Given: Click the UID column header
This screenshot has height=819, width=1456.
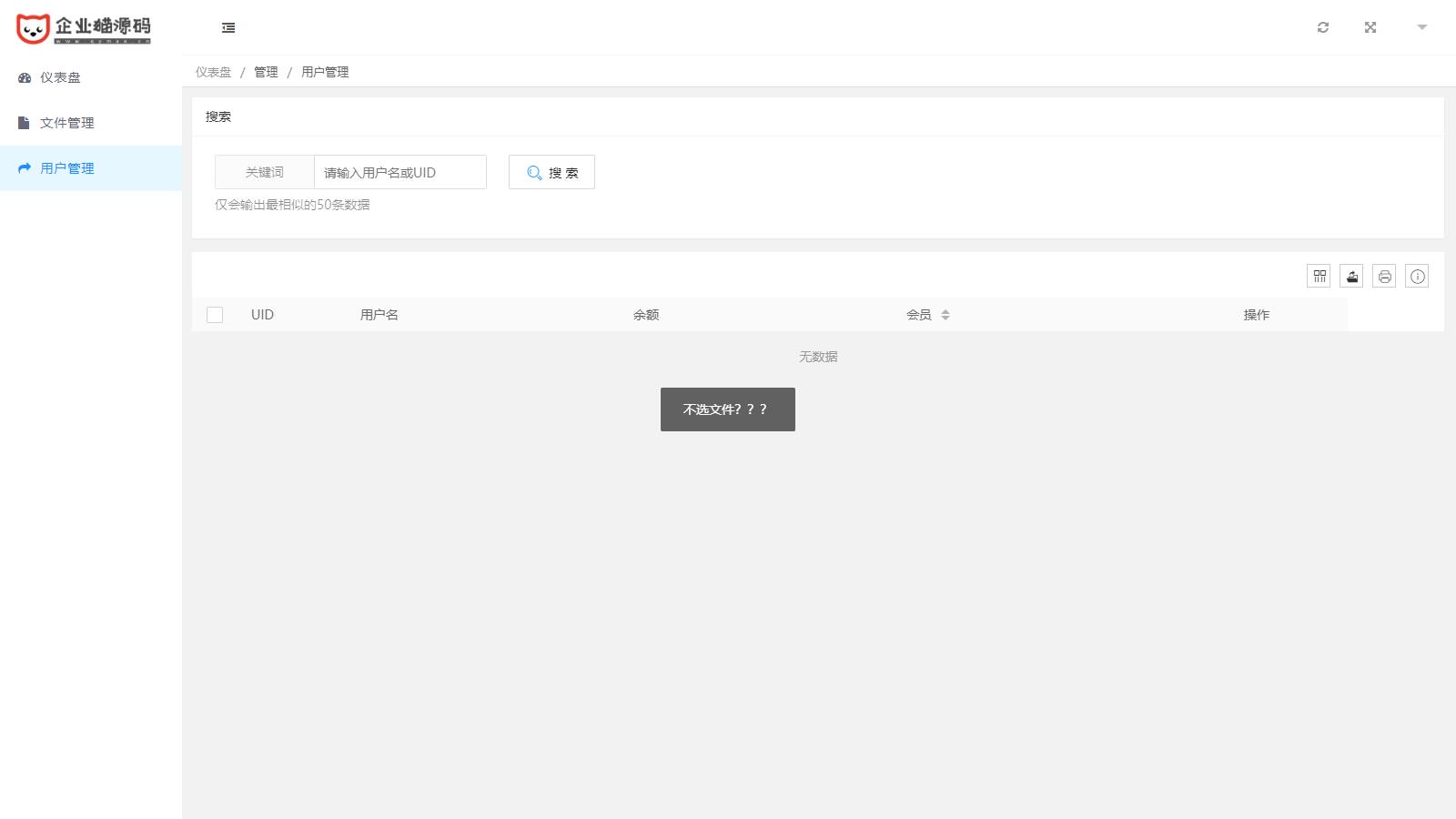Looking at the screenshot, I should pos(262,315).
